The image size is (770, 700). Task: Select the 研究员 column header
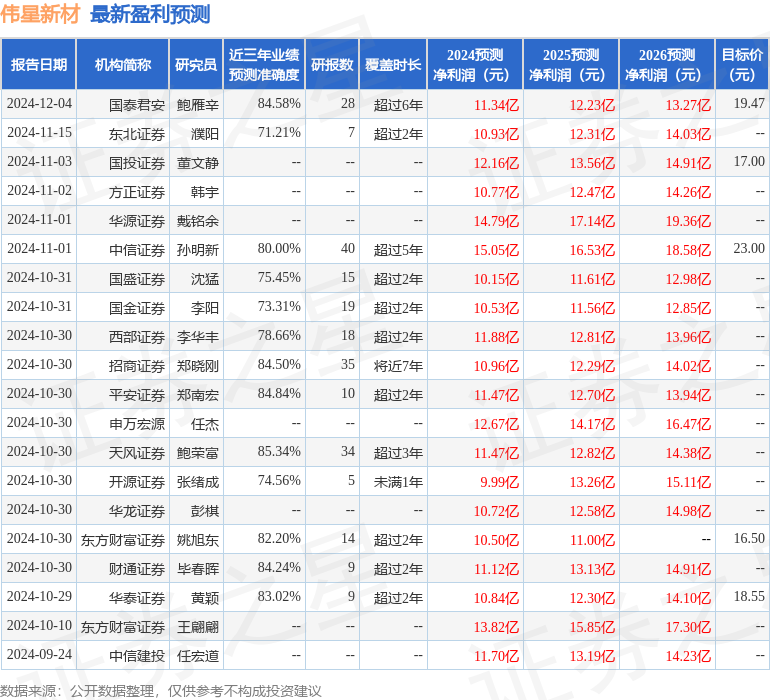(x=196, y=64)
